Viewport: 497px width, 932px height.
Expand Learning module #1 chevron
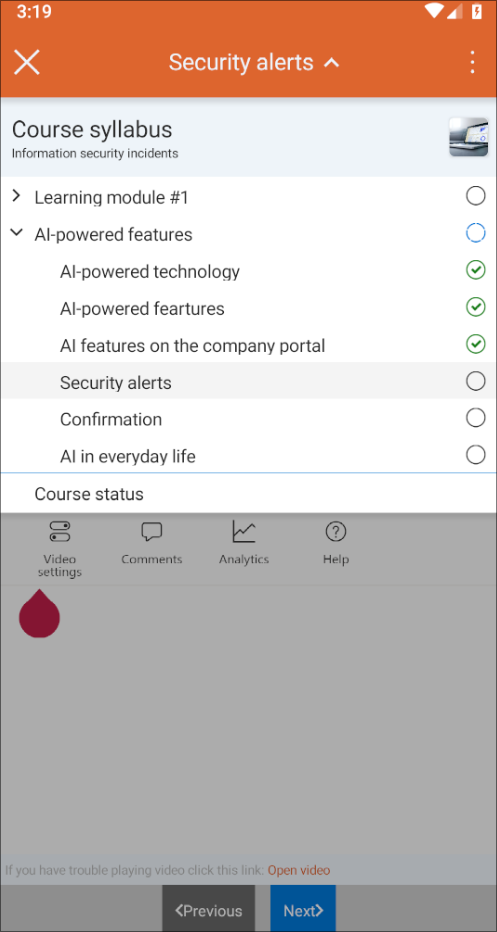point(17,196)
